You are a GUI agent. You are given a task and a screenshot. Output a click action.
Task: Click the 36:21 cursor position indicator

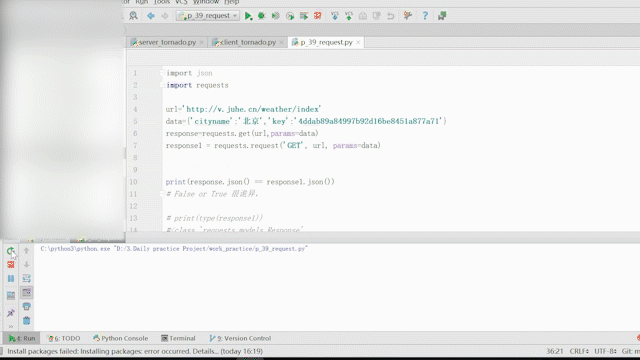point(555,351)
